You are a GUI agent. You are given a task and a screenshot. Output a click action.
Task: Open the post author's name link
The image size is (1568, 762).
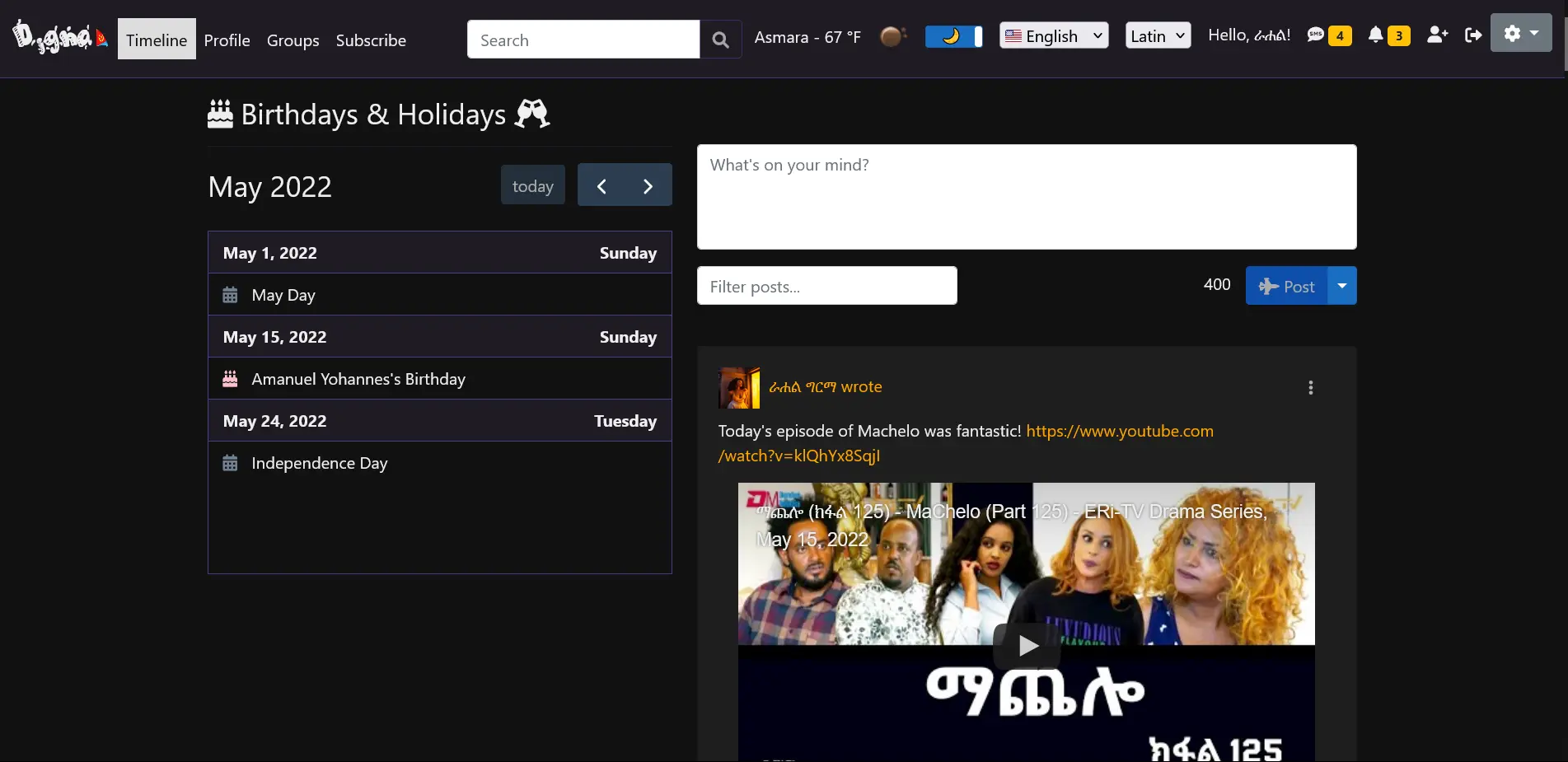pyautogui.click(x=803, y=386)
